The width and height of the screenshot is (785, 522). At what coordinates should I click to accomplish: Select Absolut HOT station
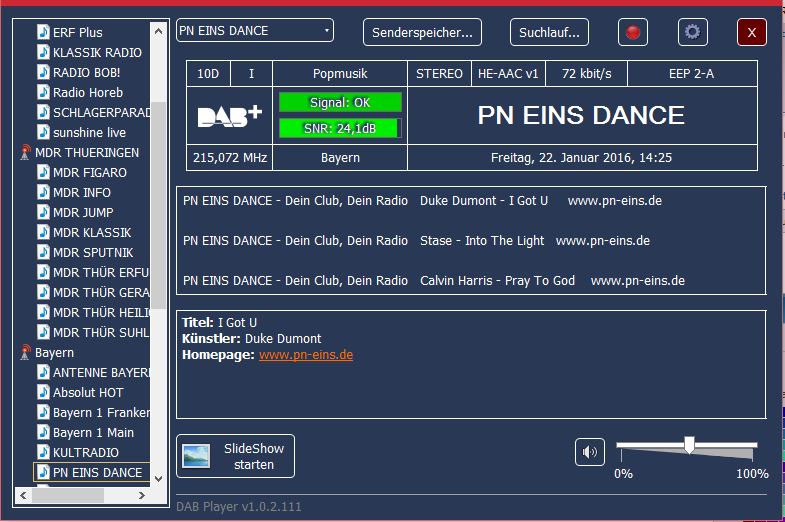click(x=88, y=393)
